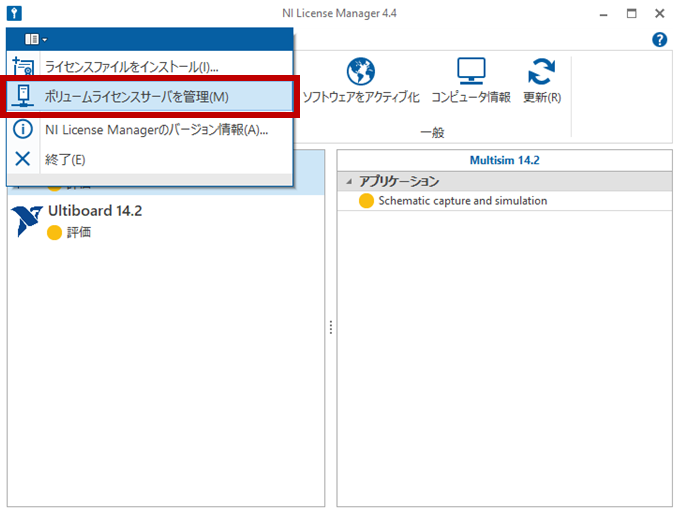
Task: Click the globe activate software icon
Action: click(x=361, y=71)
